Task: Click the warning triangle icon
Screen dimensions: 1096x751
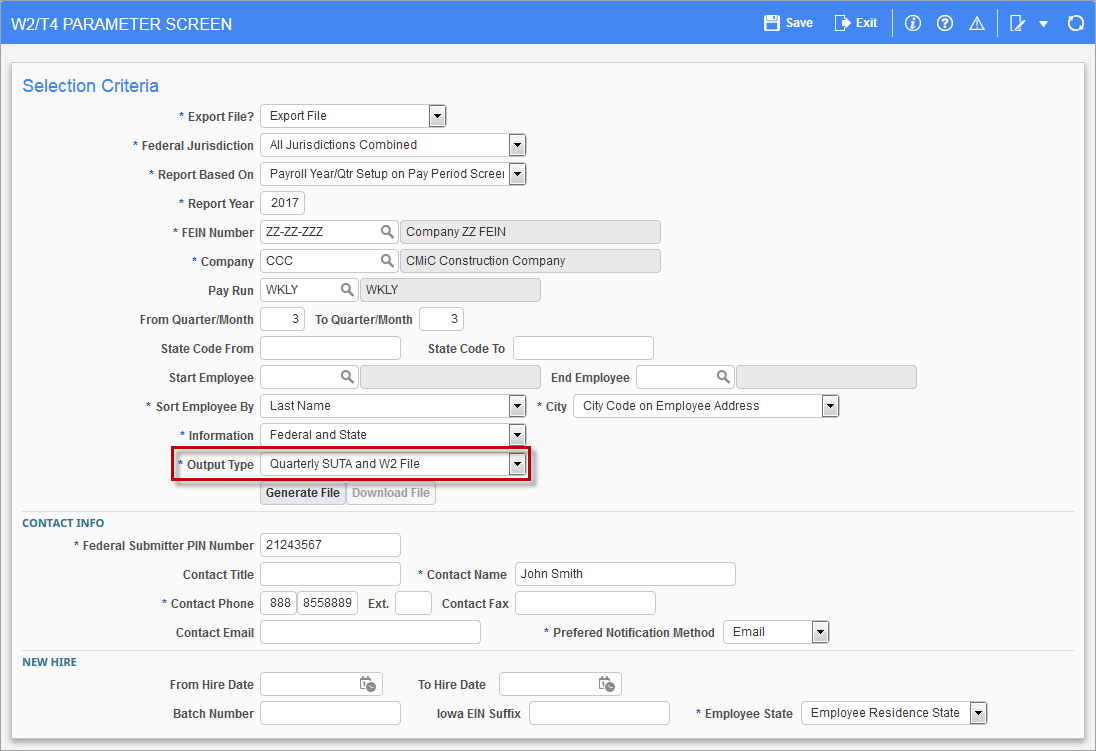Action: 977,23
